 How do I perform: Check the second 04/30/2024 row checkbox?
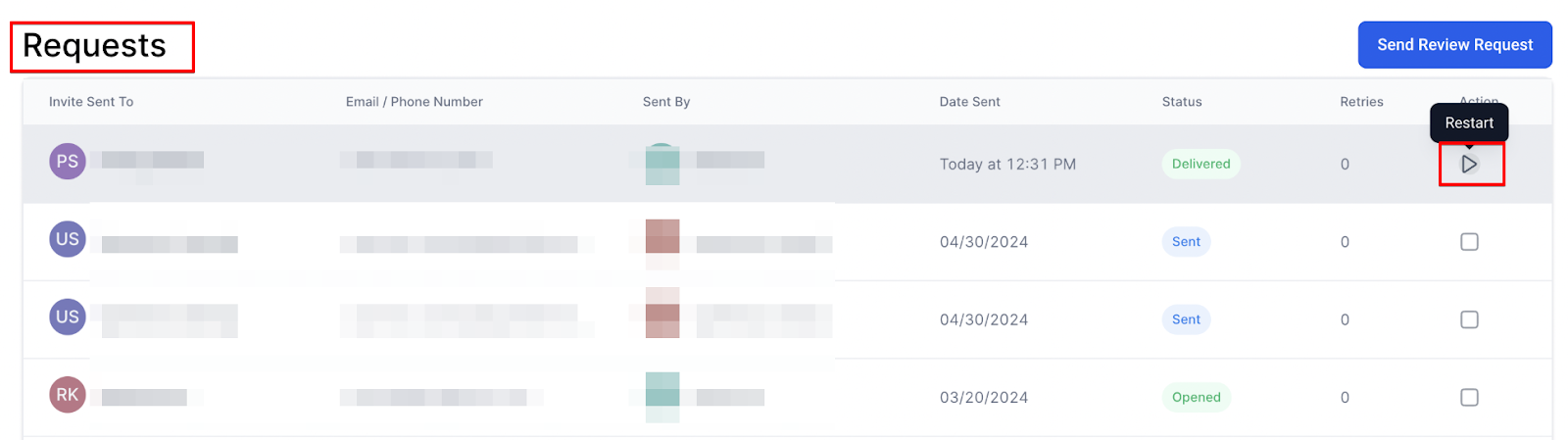pyautogui.click(x=1469, y=319)
